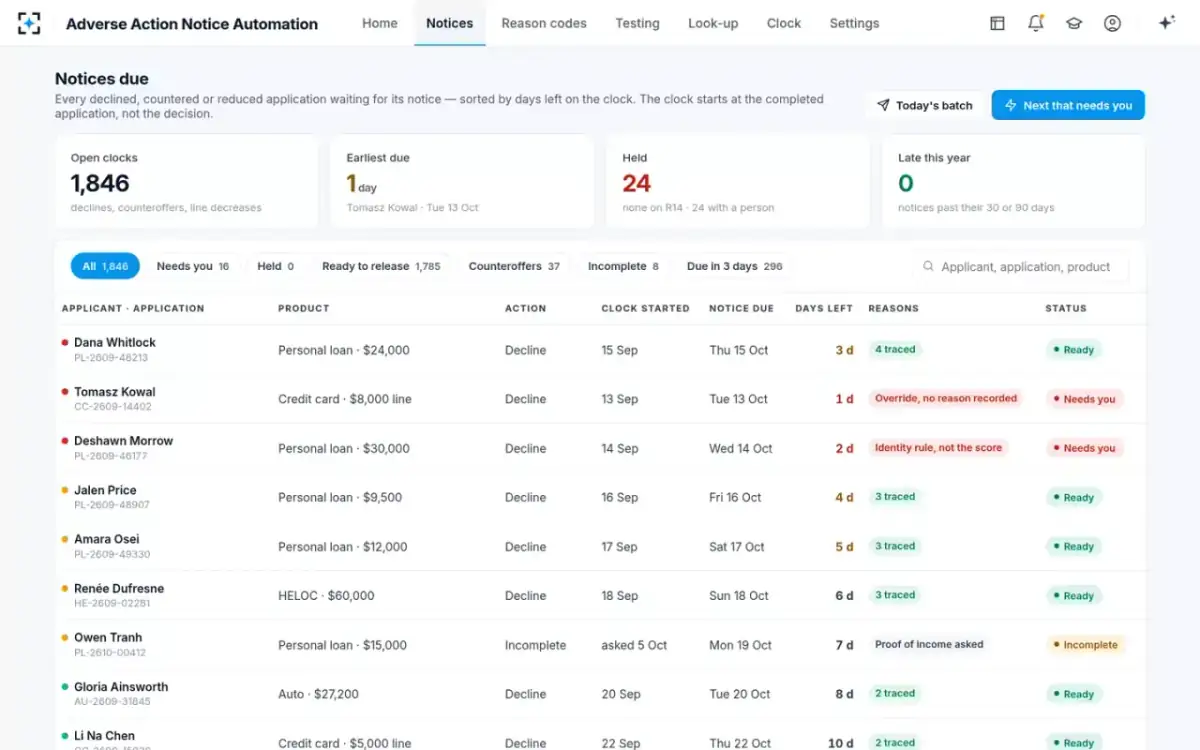This screenshot has width=1200, height=750.
Task: Filter by Incomplete 8
Action: (x=623, y=266)
